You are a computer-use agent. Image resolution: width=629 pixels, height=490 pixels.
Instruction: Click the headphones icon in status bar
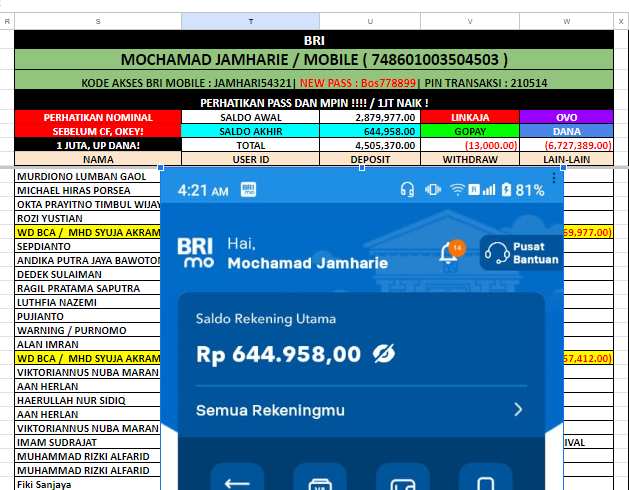point(407,189)
